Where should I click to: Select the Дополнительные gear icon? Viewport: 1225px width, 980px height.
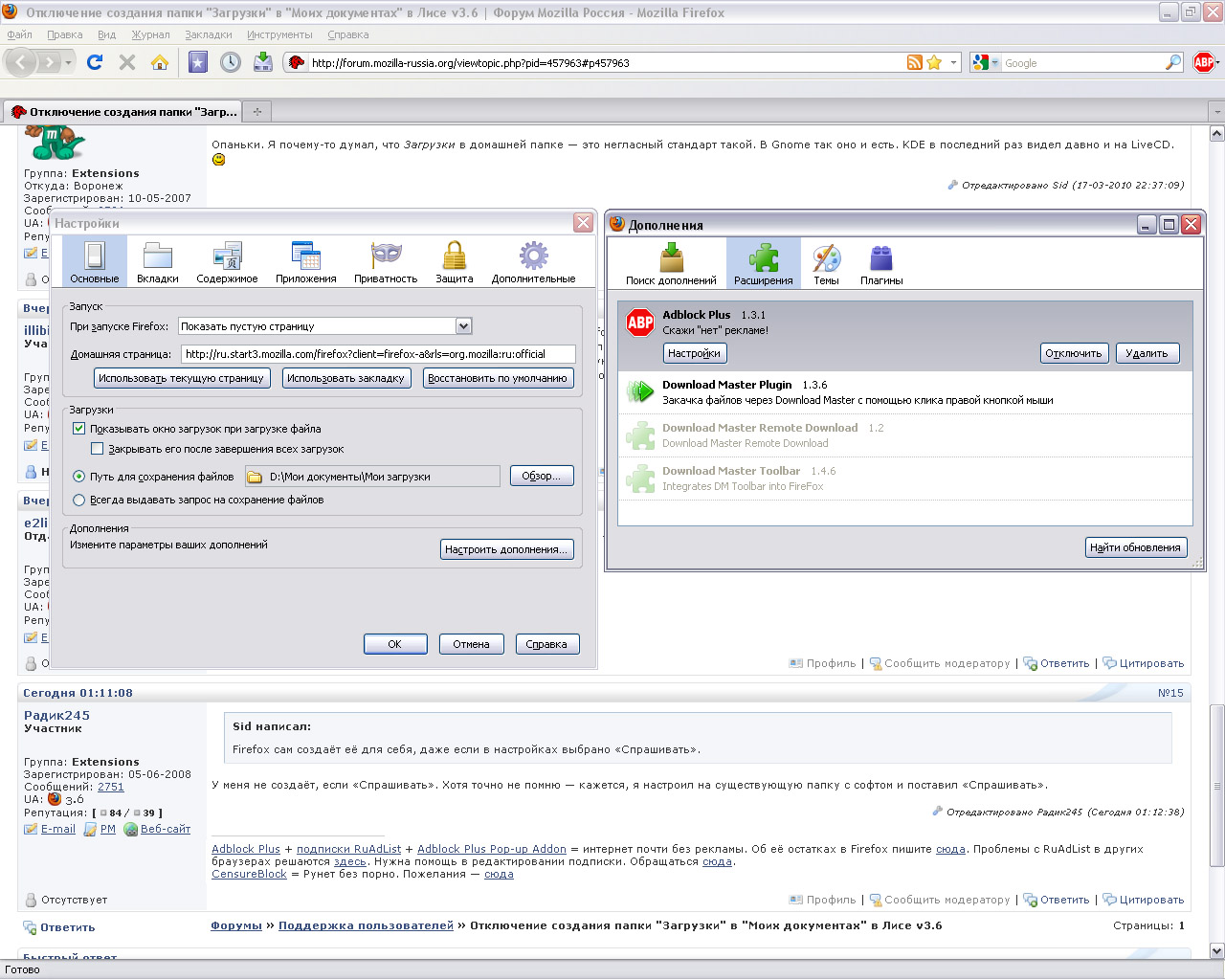534,261
